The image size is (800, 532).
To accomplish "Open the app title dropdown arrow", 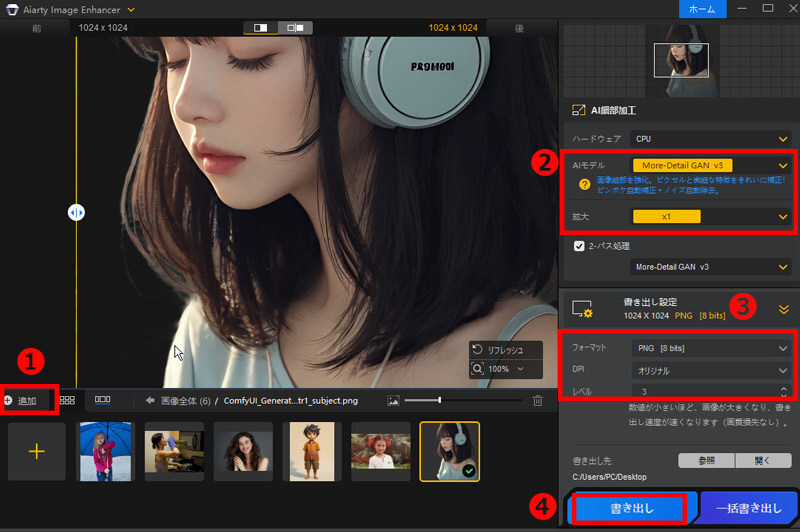I will click(x=131, y=10).
